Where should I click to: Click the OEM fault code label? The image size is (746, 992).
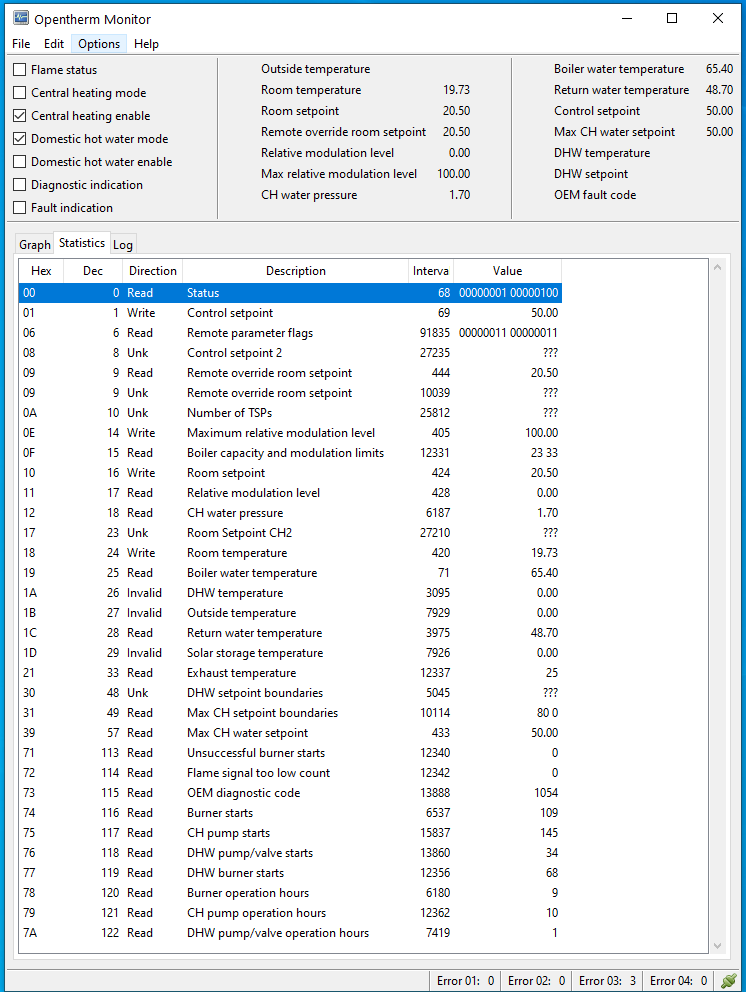(x=595, y=195)
